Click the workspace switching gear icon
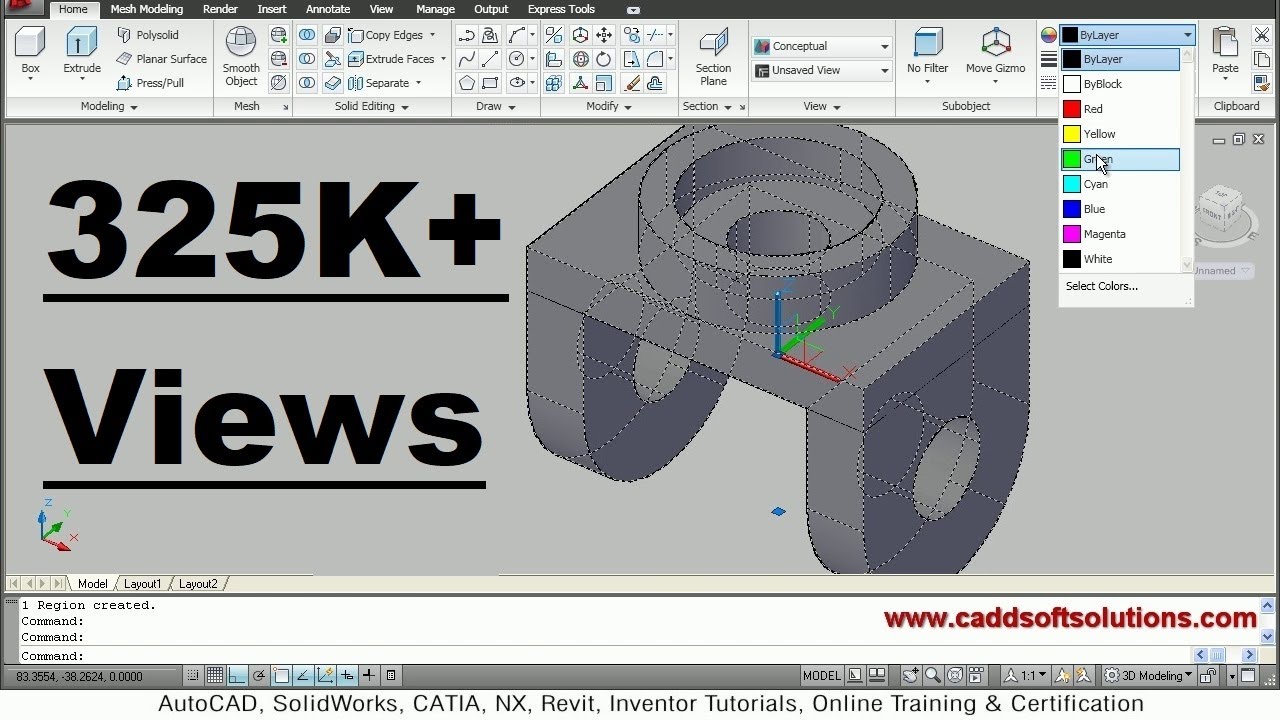 point(1111,676)
